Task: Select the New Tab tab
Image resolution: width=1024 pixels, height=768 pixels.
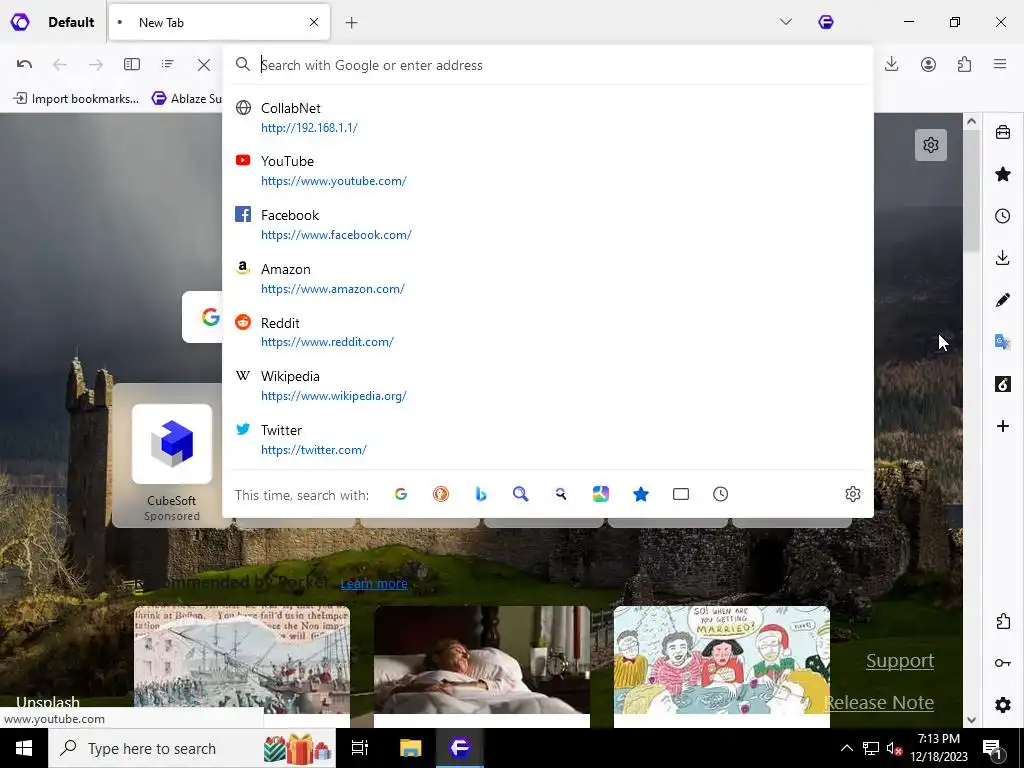Action: tap(219, 22)
